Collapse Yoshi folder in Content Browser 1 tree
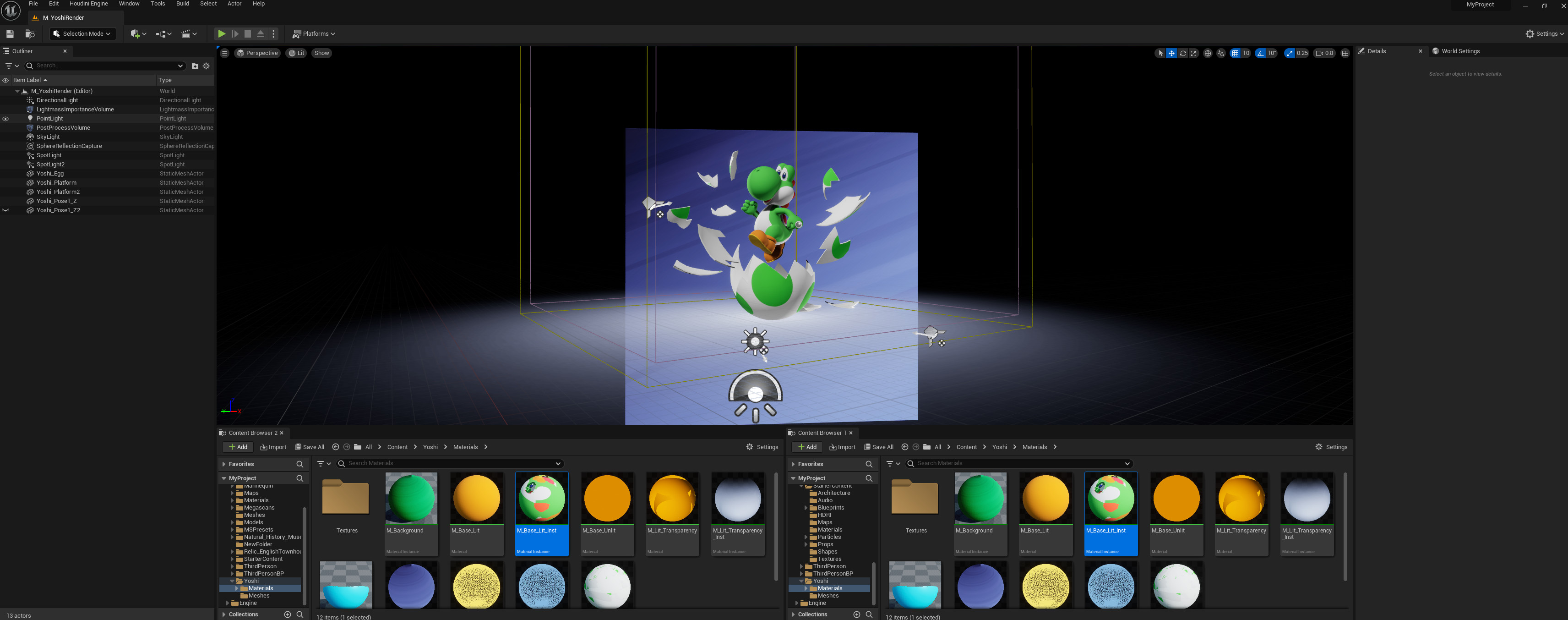Viewport: 1568px width, 620px height. pyautogui.click(x=801, y=581)
